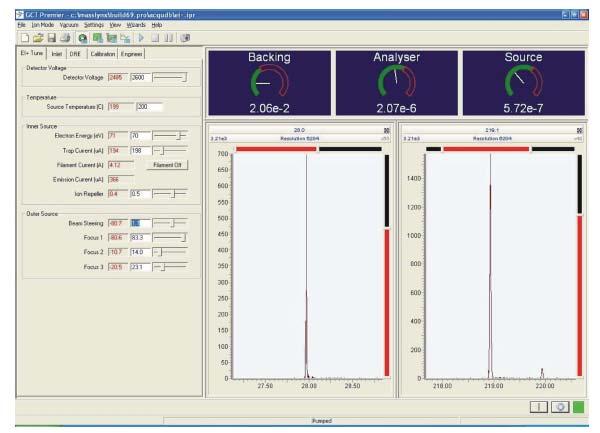Click the Source reading 5.72e-7
The height and width of the screenshot is (433, 600).
point(523,108)
